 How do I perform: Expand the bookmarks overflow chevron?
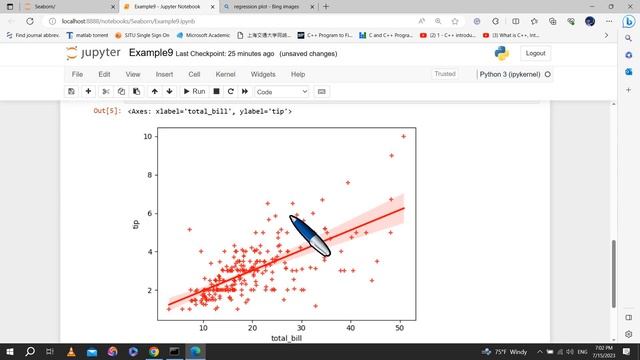(x=606, y=36)
